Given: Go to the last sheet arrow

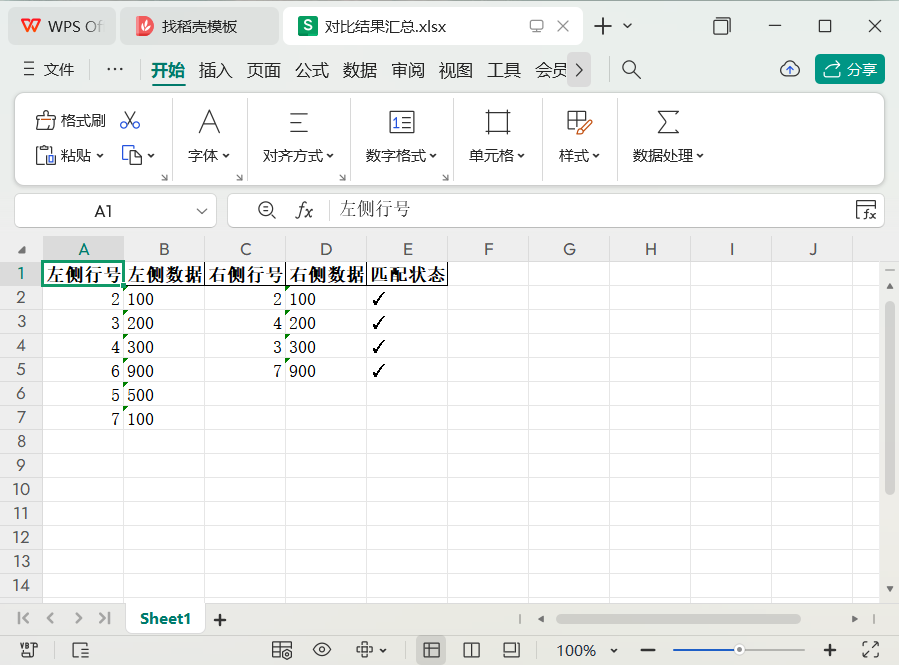Looking at the screenshot, I should pyautogui.click(x=104, y=618).
